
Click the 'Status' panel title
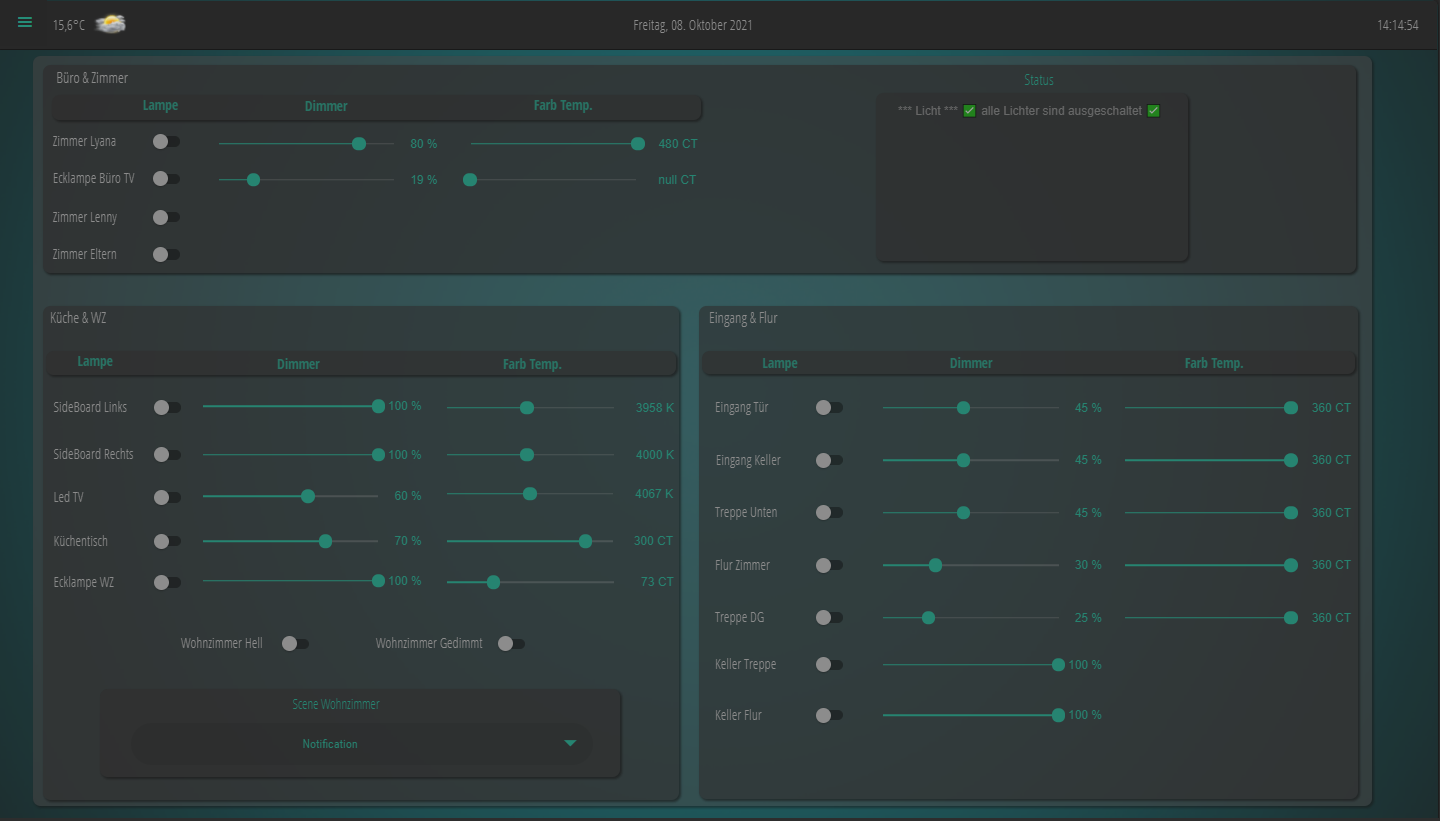(1039, 80)
